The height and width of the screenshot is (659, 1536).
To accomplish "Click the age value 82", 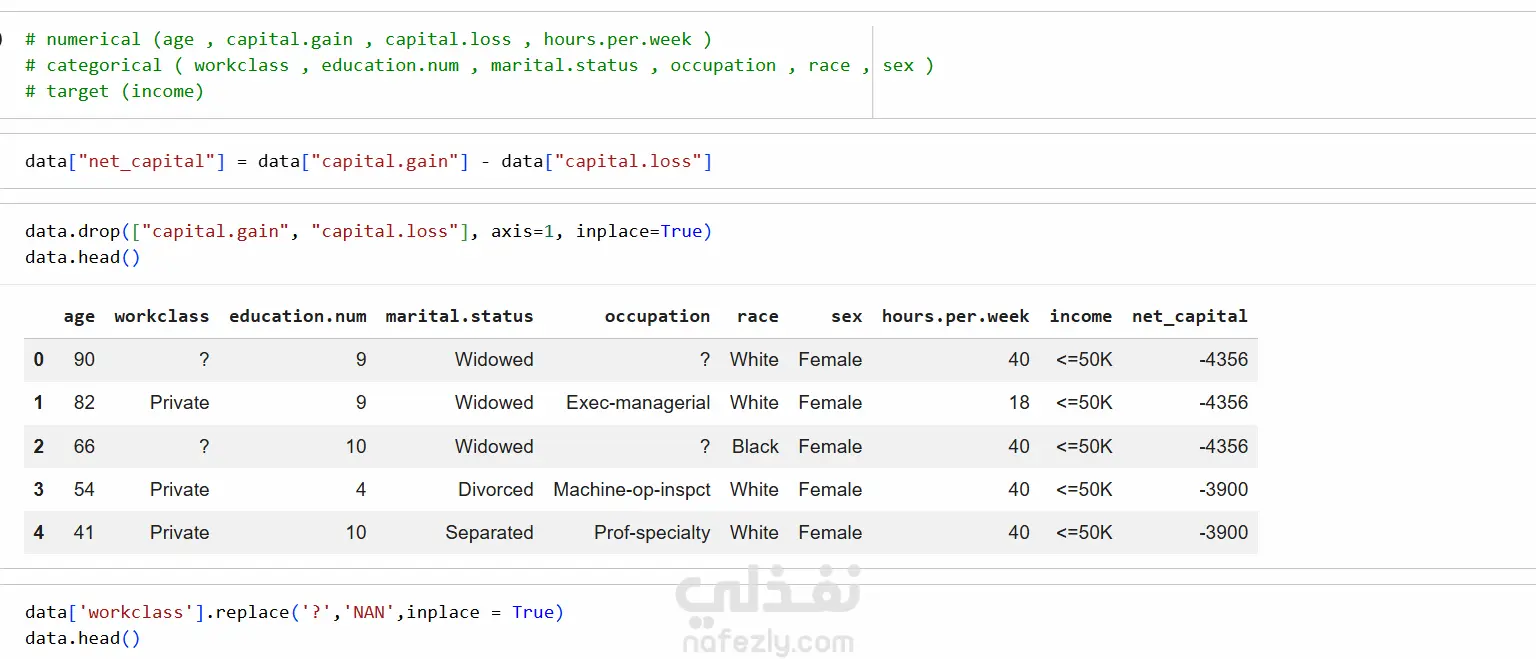I will coord(84,403).
